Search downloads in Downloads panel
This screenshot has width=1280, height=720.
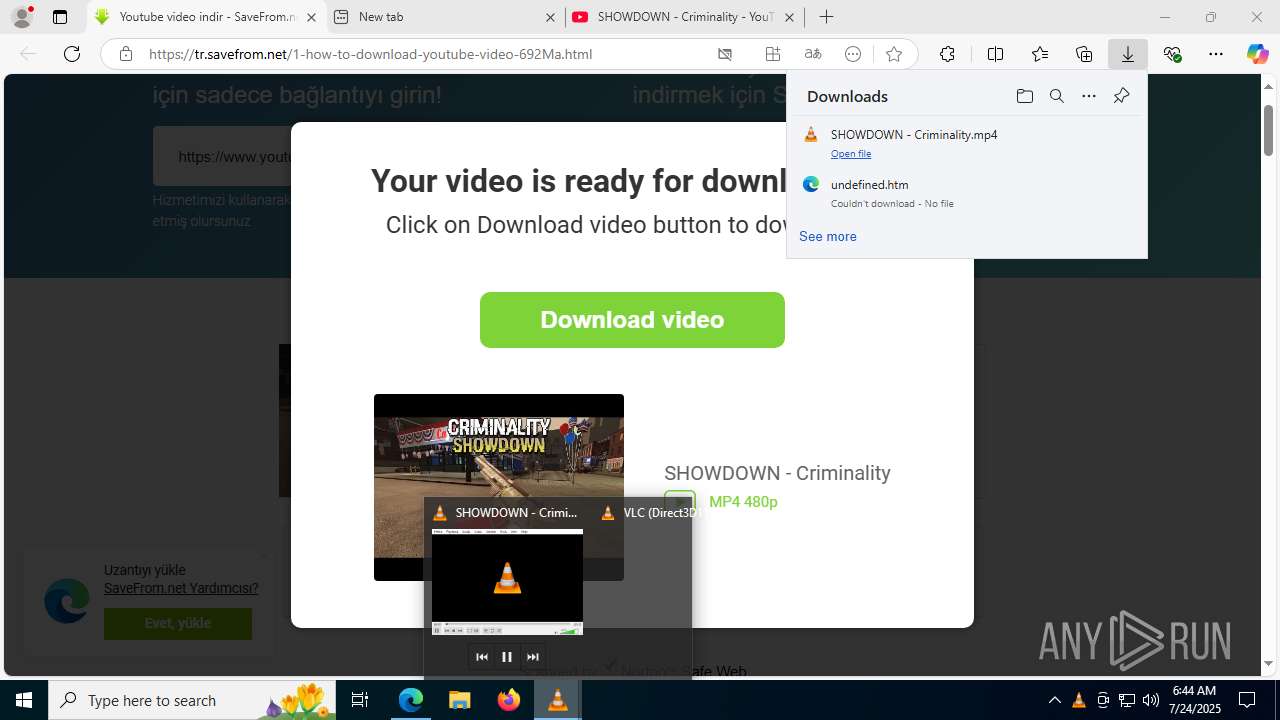pos(1056,96)
